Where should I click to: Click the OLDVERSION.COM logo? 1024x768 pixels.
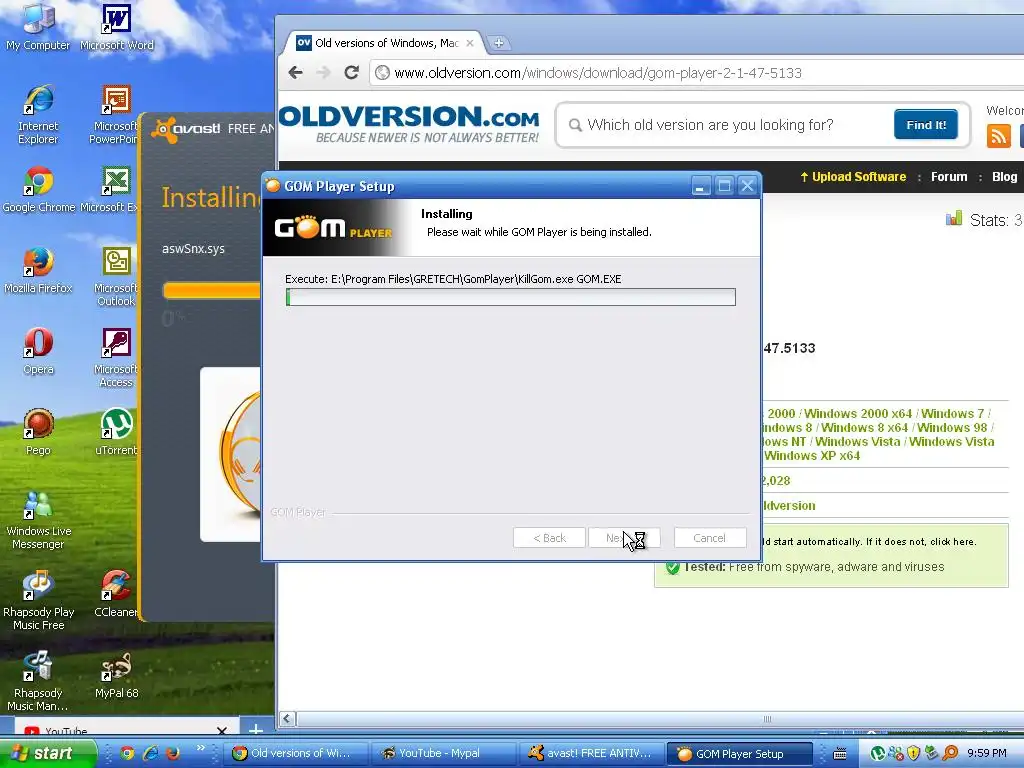tap(410, 123)
